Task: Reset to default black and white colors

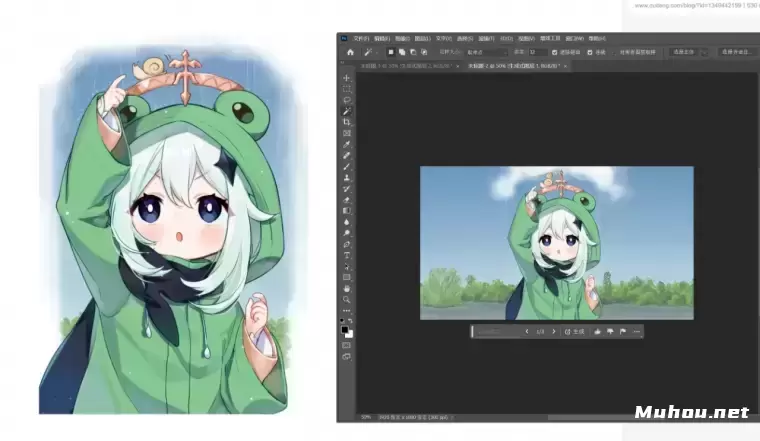Action: point(342,321)
